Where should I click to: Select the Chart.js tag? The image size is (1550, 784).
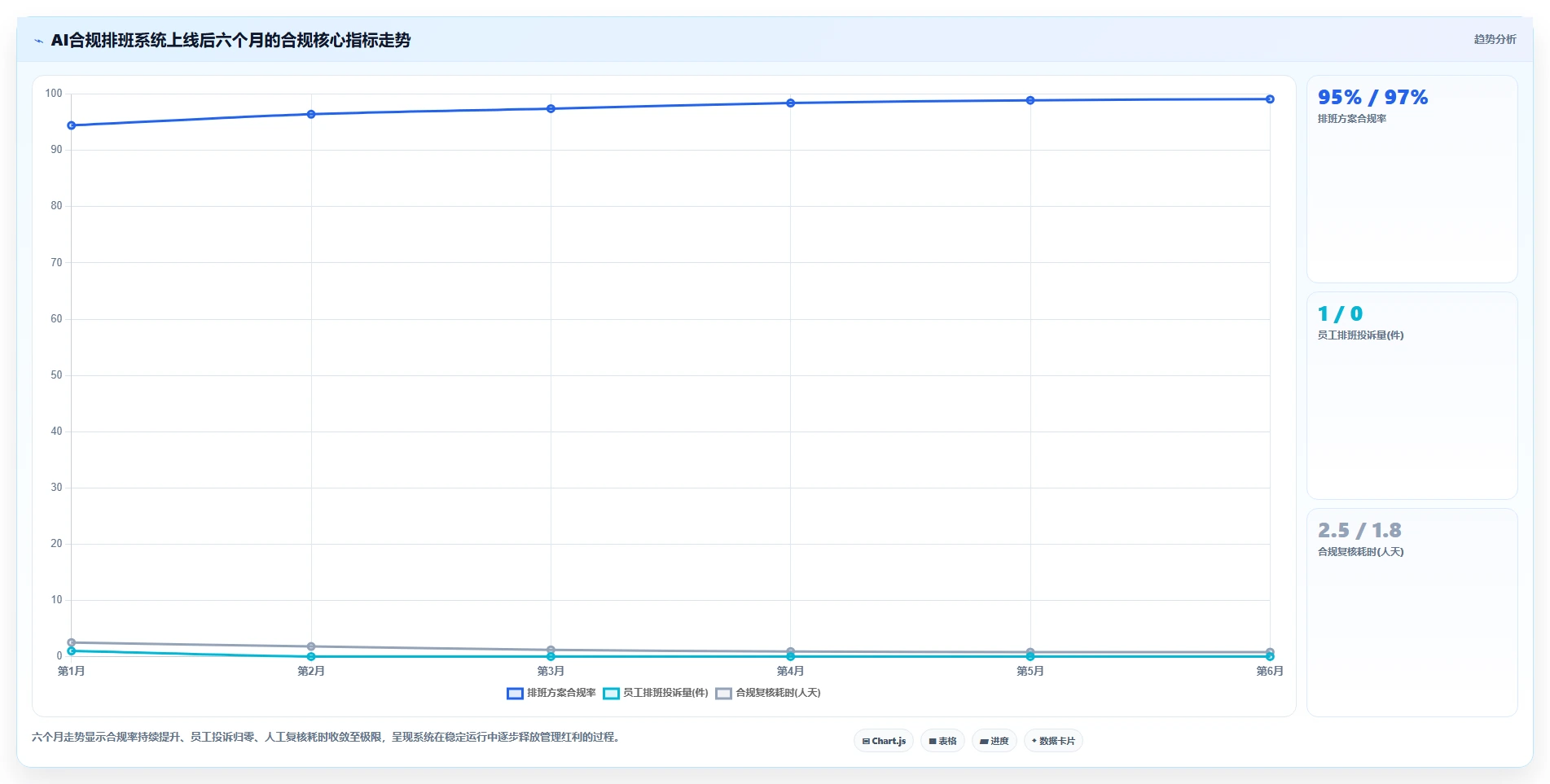pos(884,741)
